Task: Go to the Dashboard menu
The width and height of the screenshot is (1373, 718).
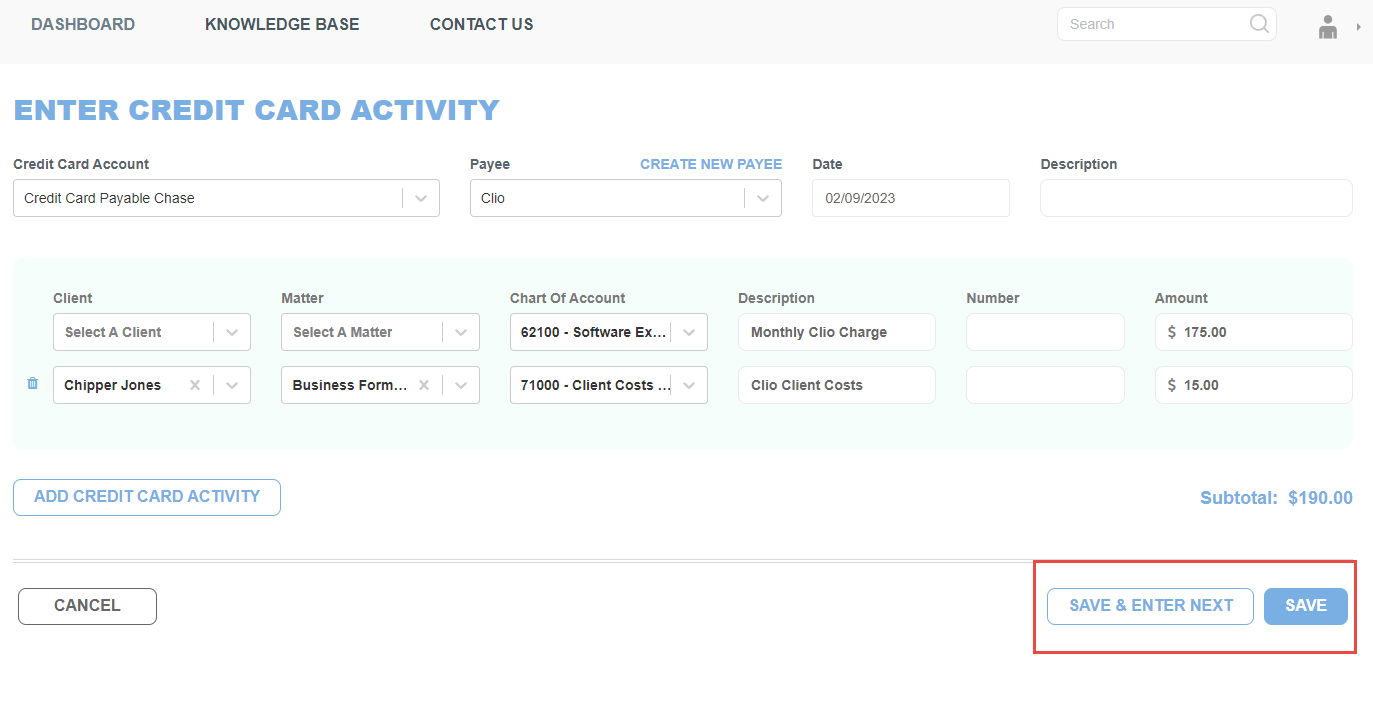Action: click(83, 24)
